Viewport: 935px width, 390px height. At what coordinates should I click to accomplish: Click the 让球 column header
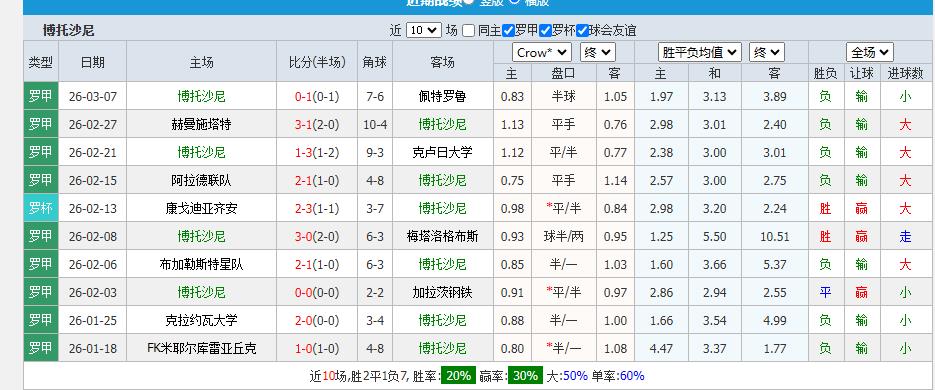pyautogui.click(x=862, y=73)
